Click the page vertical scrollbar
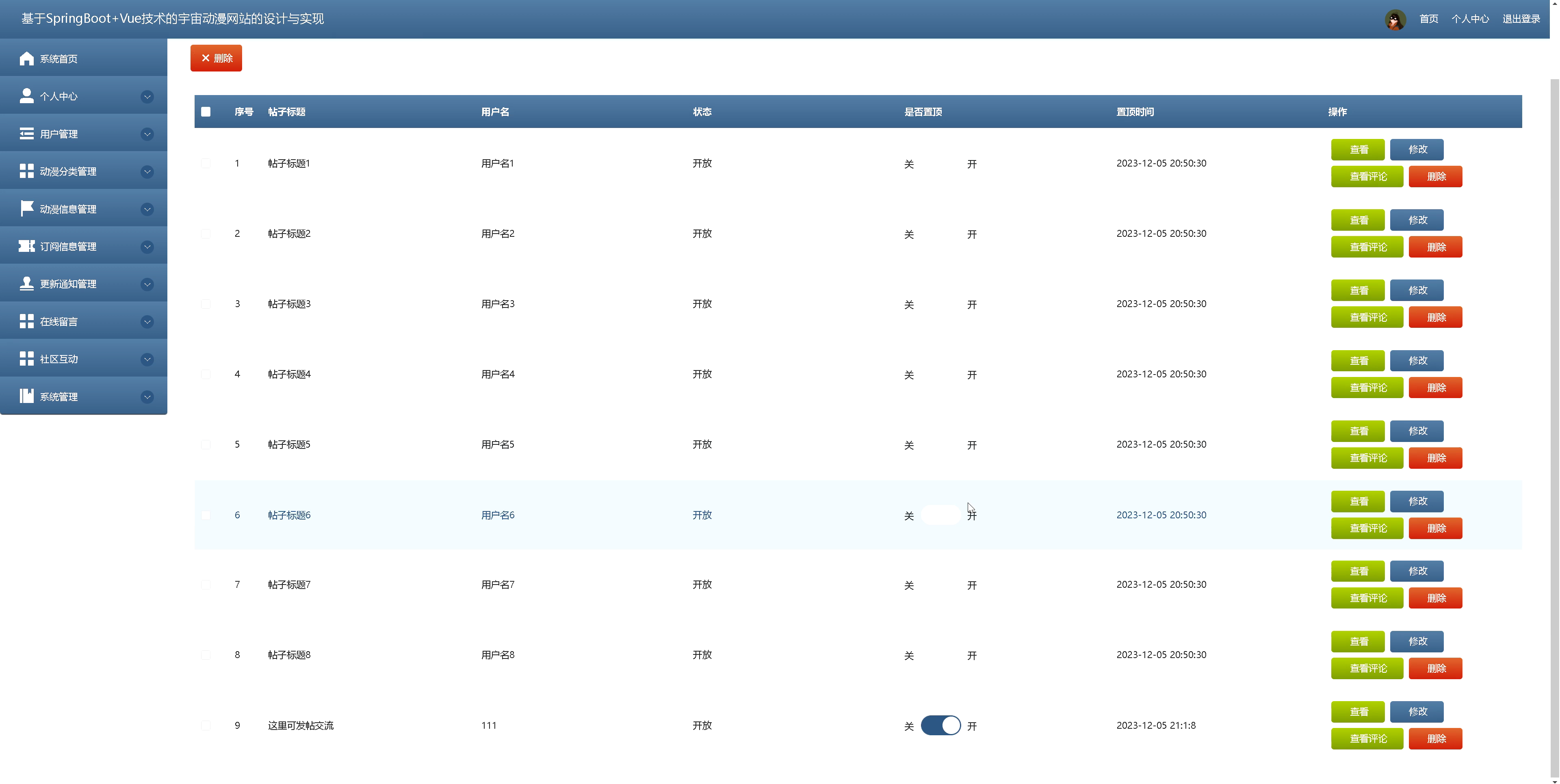 click(x=1555, y=424)
